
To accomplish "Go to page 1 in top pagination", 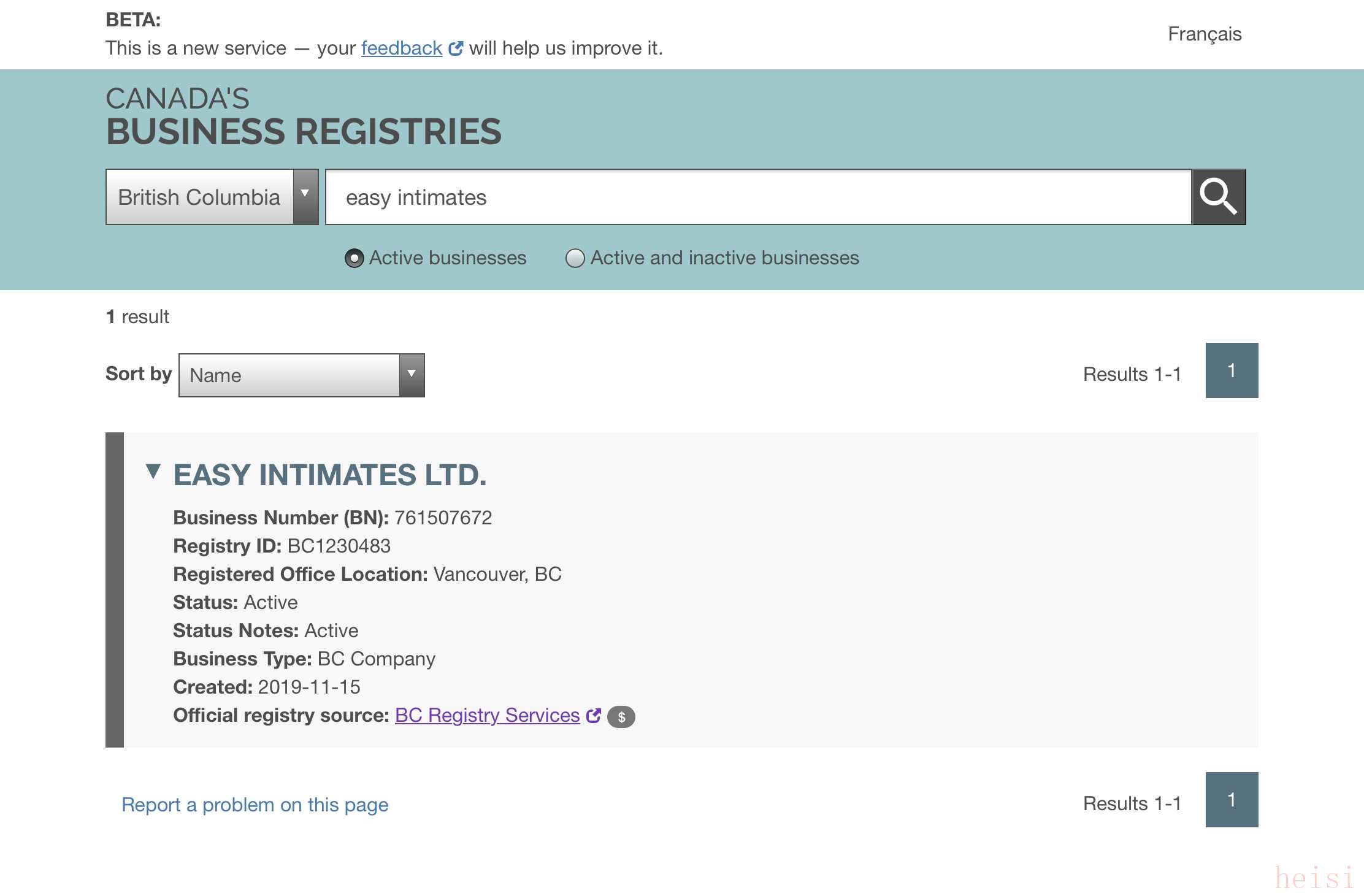I will 1232,370.
